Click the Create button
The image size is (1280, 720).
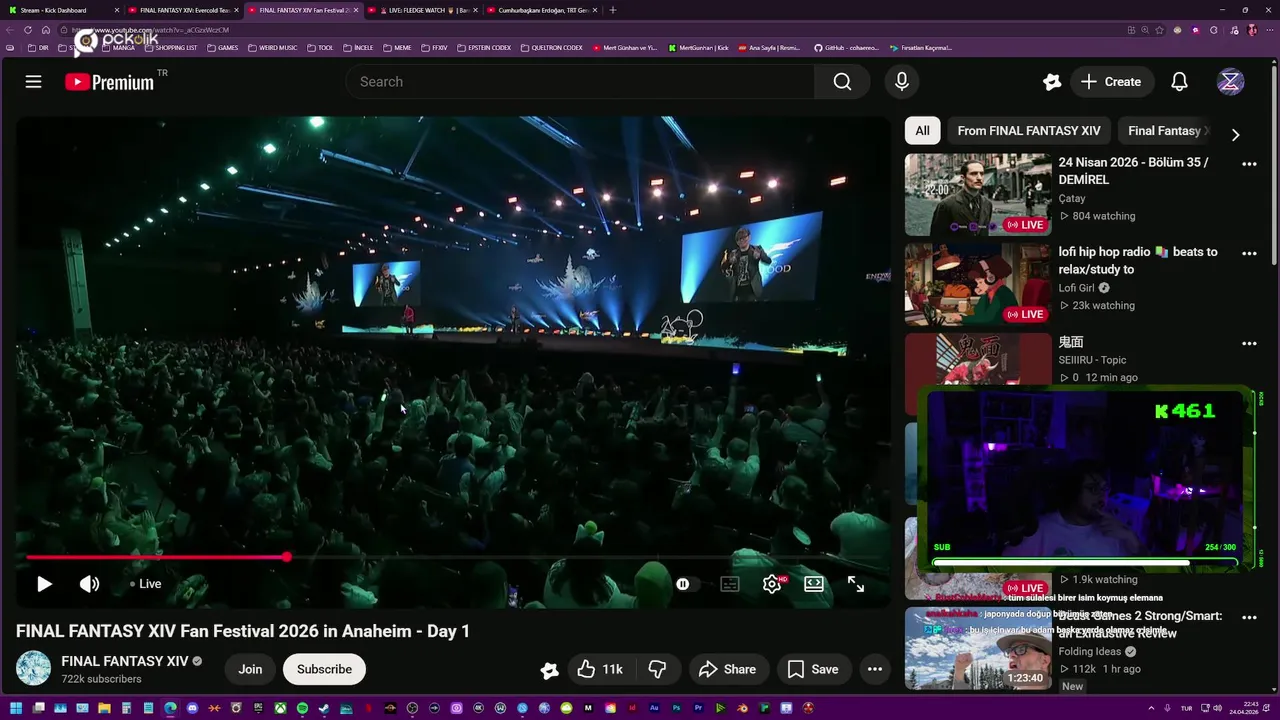coord(1110,82)
